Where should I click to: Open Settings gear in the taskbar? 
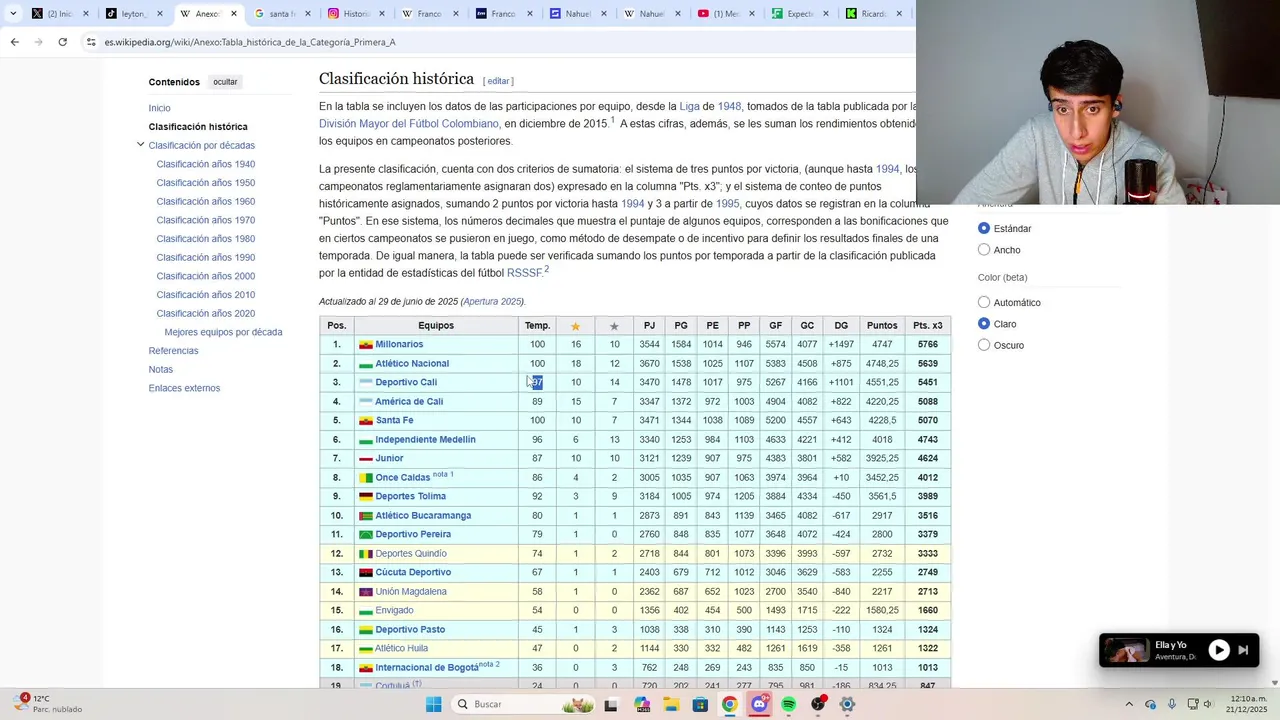pos(847,704)
